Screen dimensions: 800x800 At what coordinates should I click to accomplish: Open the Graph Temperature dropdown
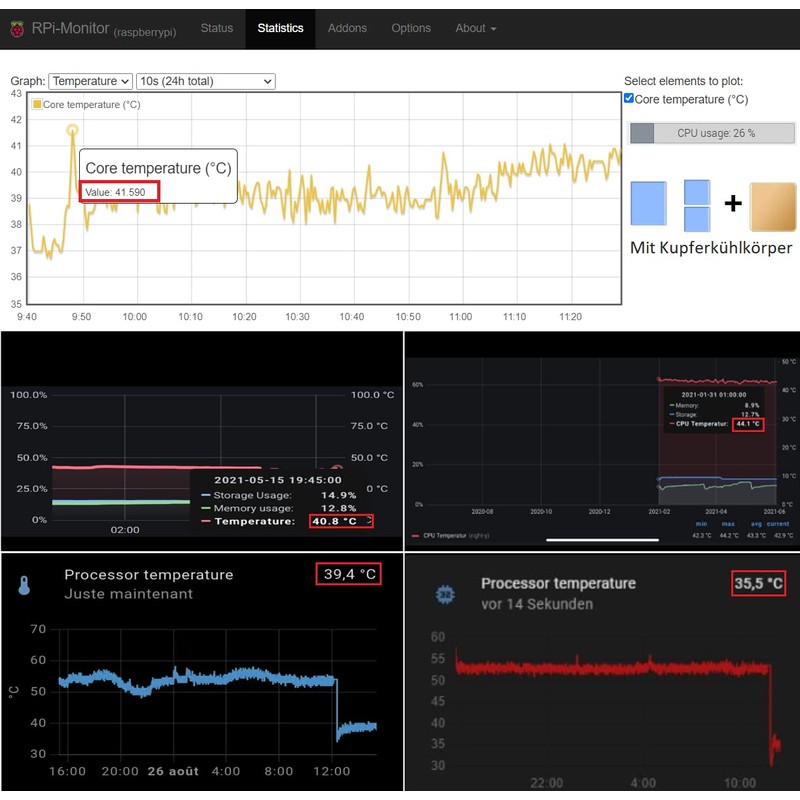point(90,81)
